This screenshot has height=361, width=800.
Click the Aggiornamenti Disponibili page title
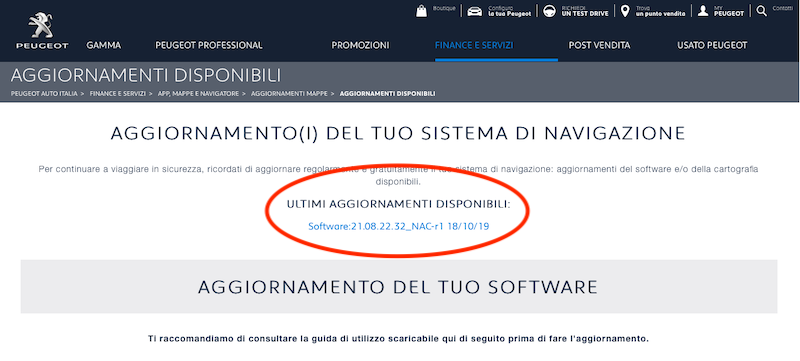click(x=145, y=76)
